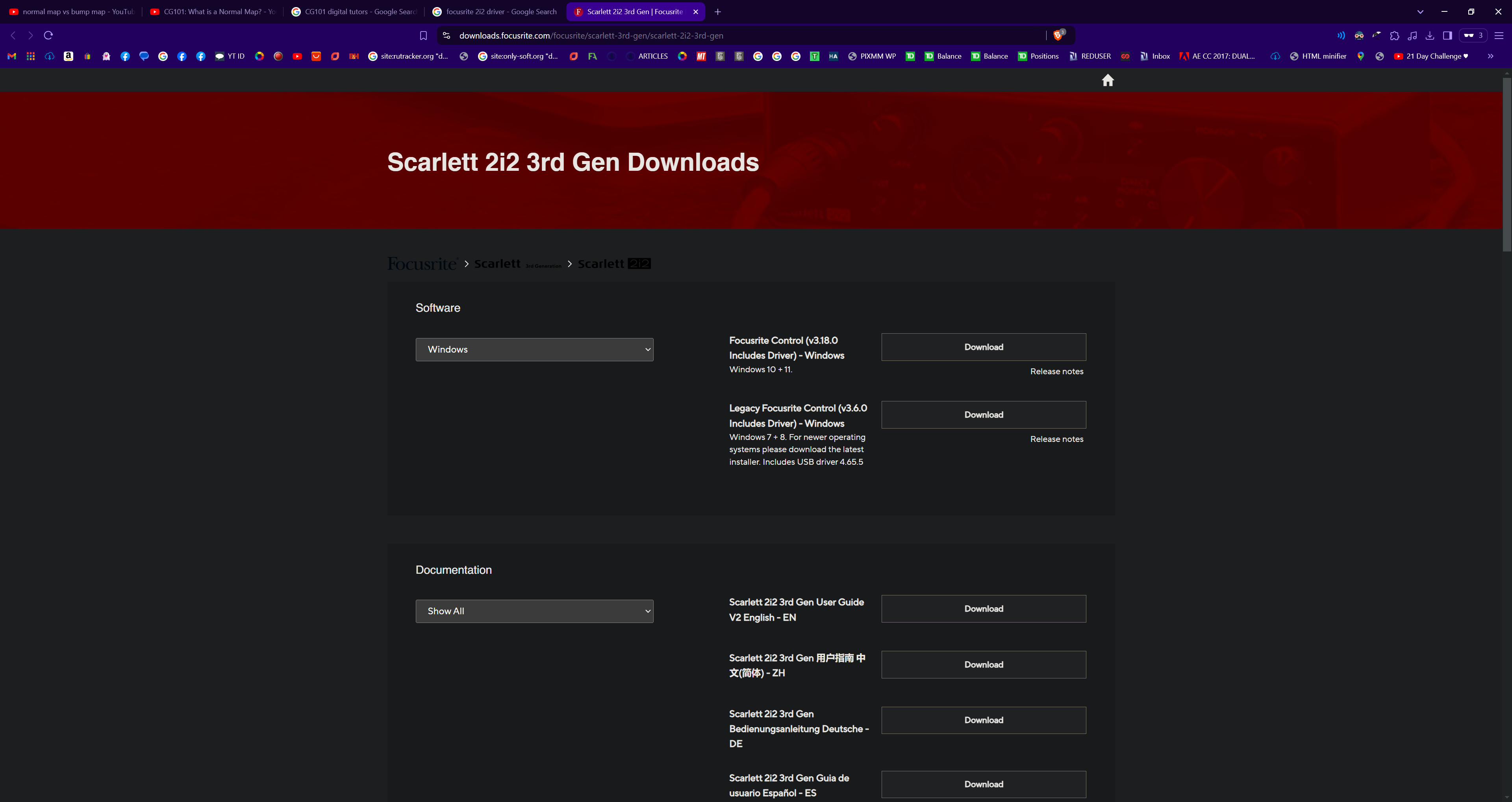Open the Google apps grid bookmark

[31, 56]
